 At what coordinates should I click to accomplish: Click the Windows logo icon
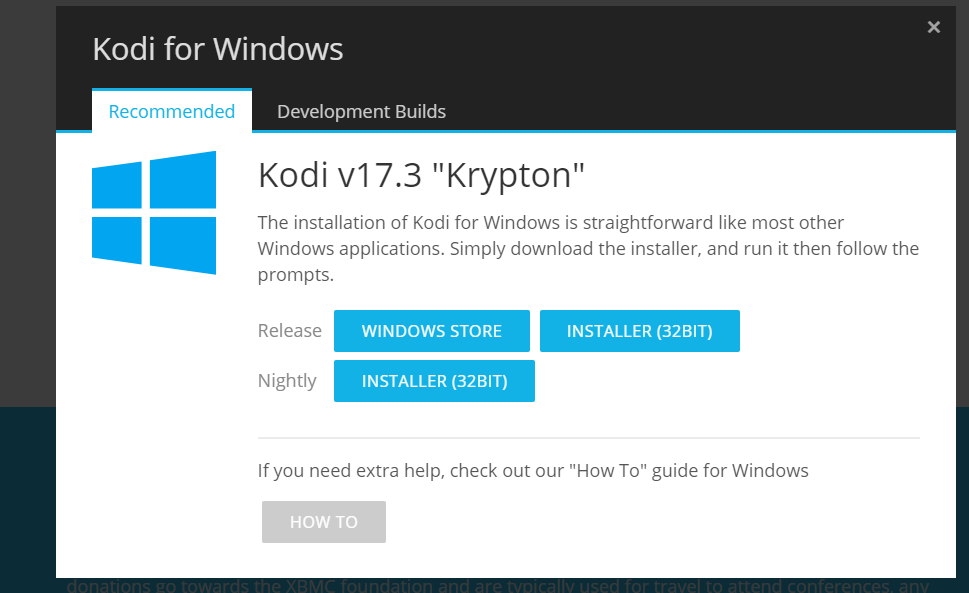click(154, 212)
